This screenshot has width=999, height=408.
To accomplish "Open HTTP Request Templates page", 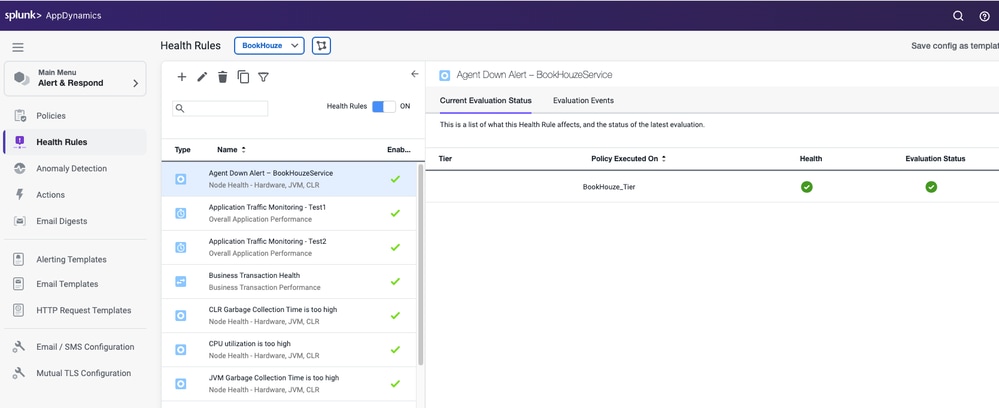I will 75,310.
